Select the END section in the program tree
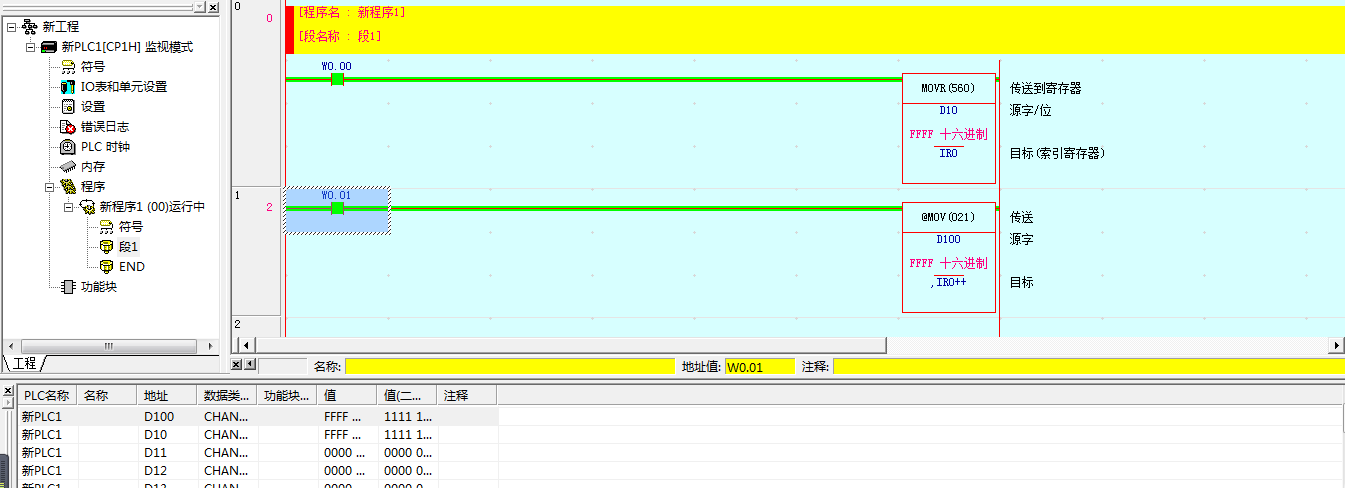 (131, 267)
